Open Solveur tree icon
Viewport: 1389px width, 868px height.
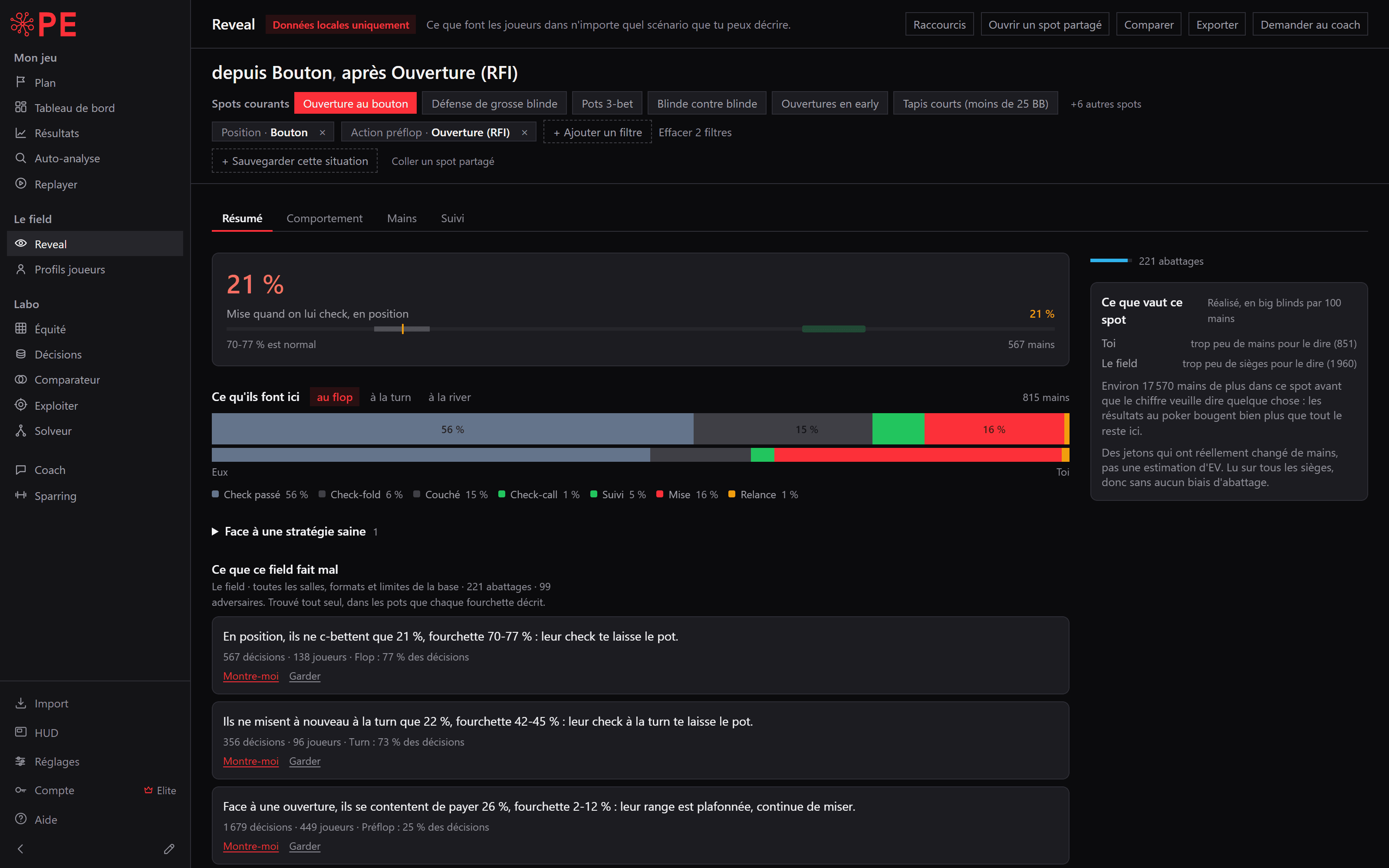(21, 431)
